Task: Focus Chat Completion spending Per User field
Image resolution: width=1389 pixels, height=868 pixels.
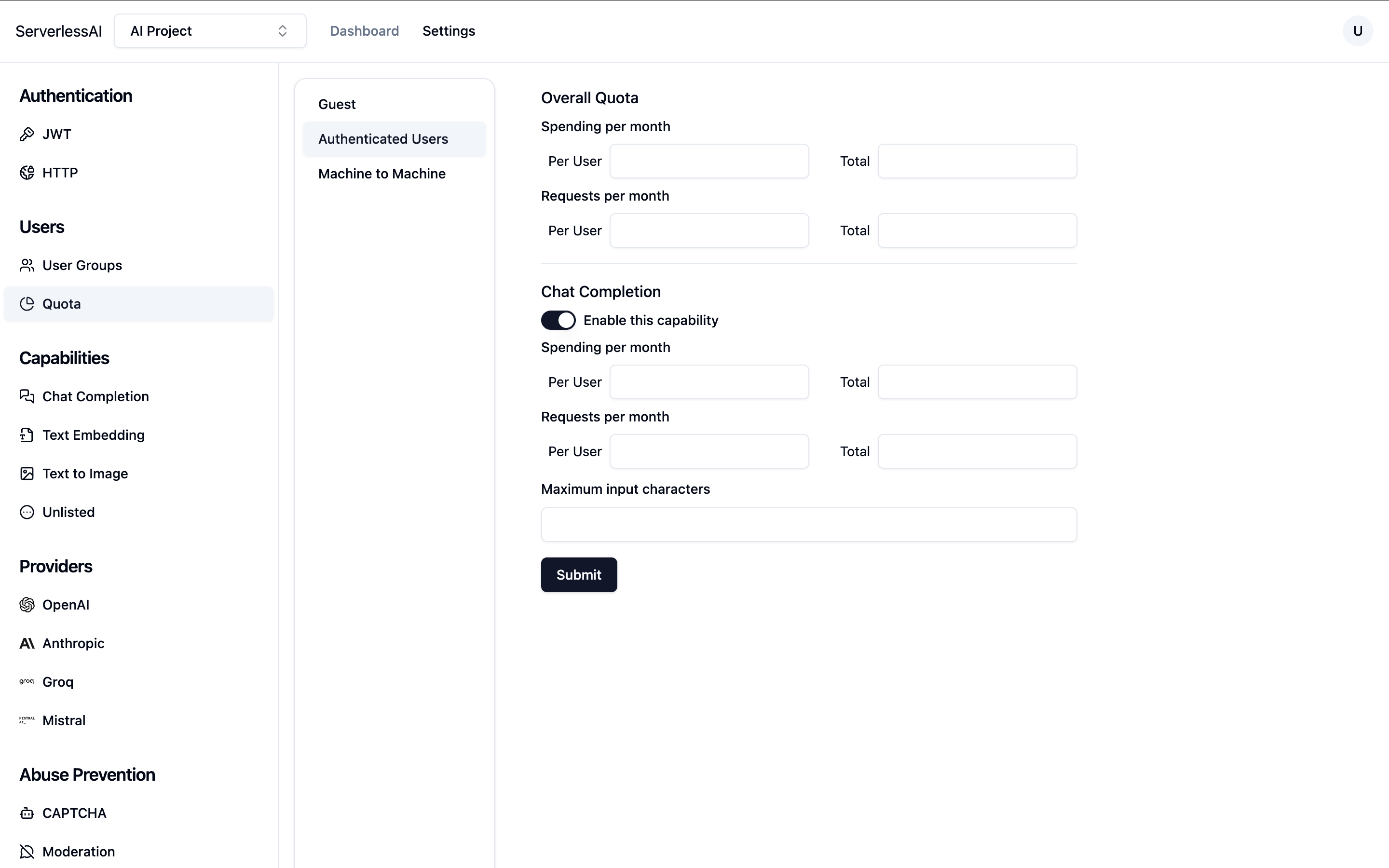Action: coord(709,382)
